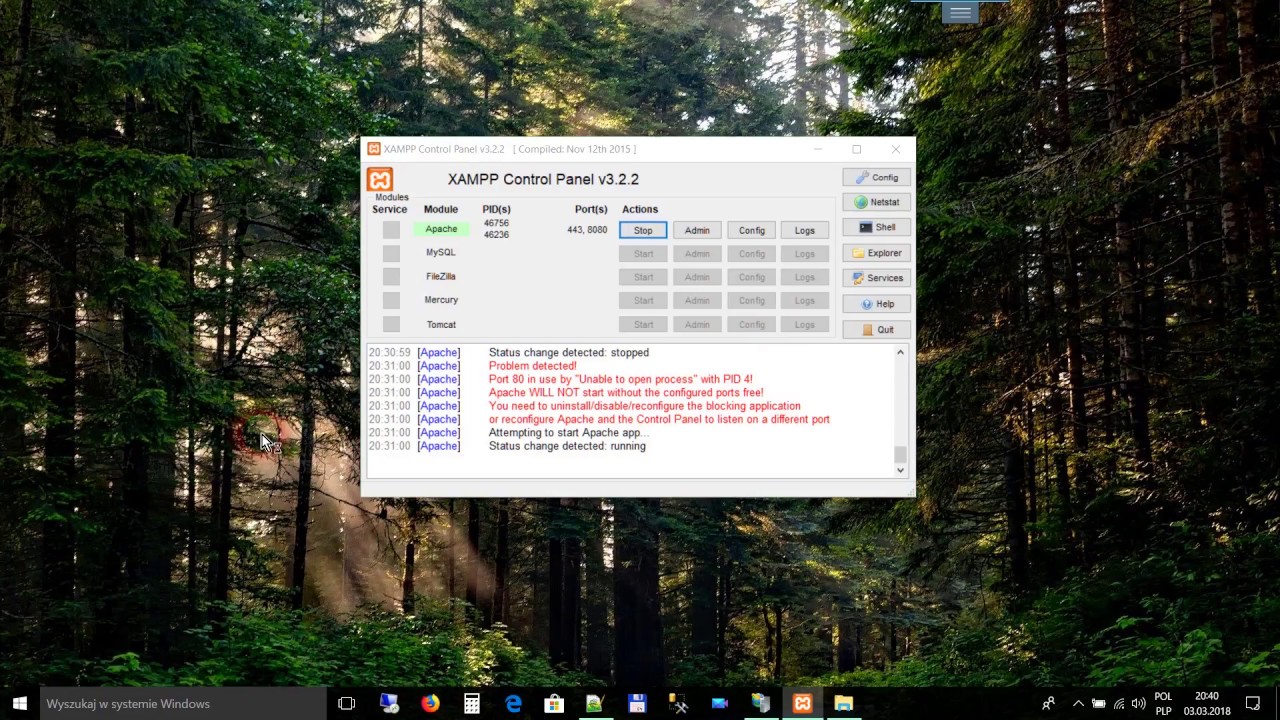
Task: Click the hamburger menu handle above the desktop
Action: [960, 12]
